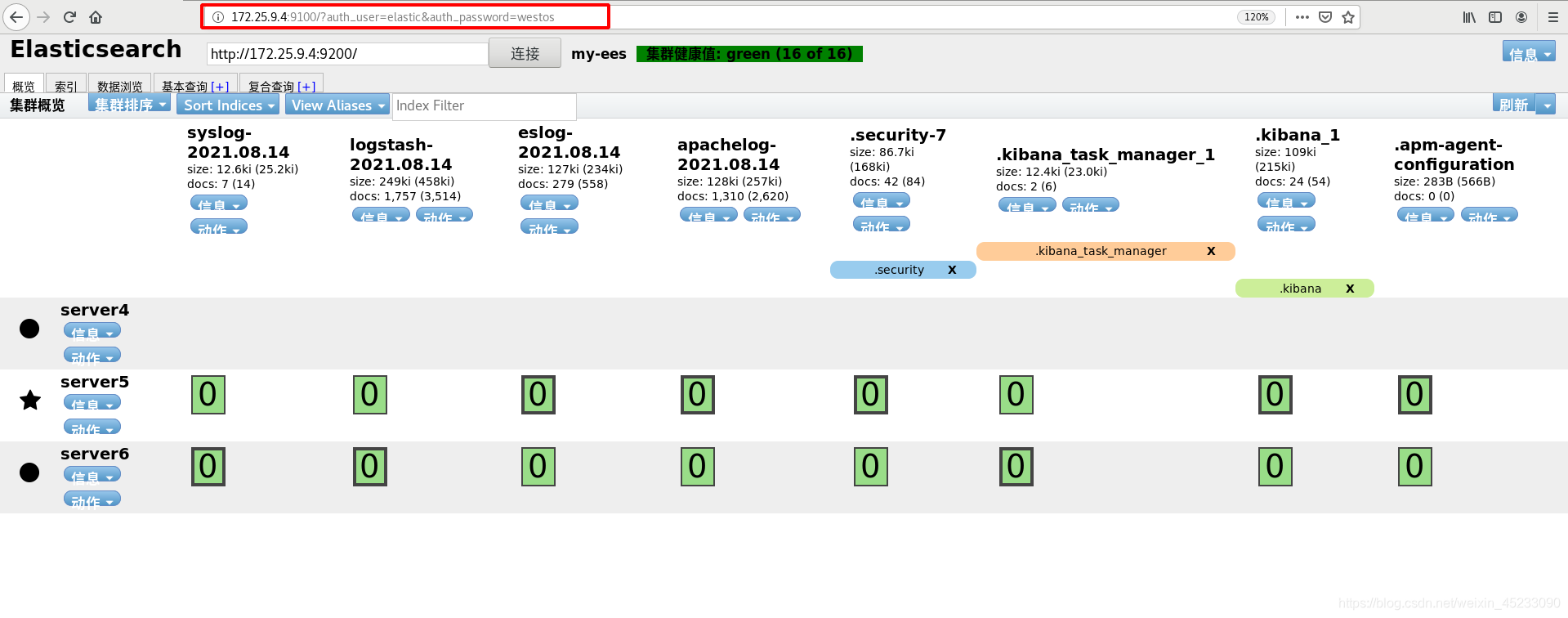Open the arrow dropdown next to 刷新

coord(1546,105)
